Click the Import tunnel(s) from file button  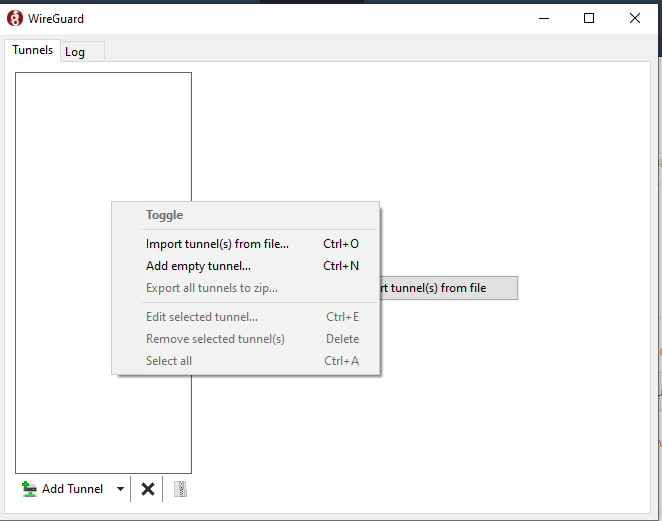click(448, 288)
